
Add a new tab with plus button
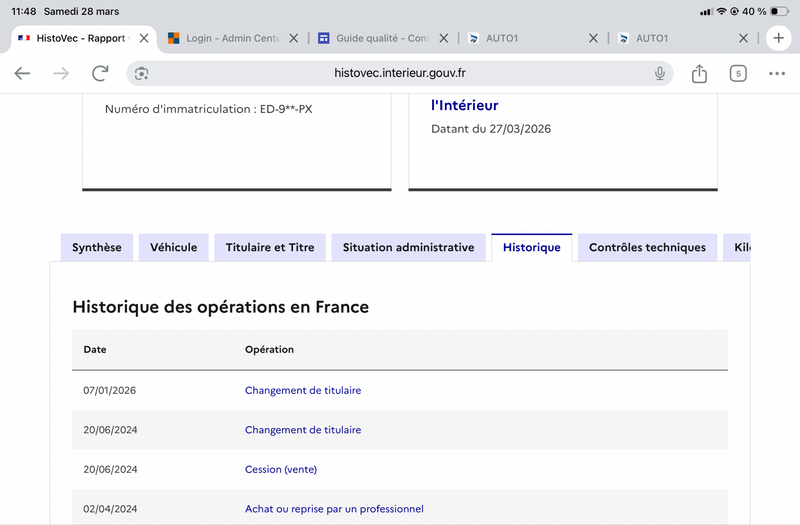(778, 38)
